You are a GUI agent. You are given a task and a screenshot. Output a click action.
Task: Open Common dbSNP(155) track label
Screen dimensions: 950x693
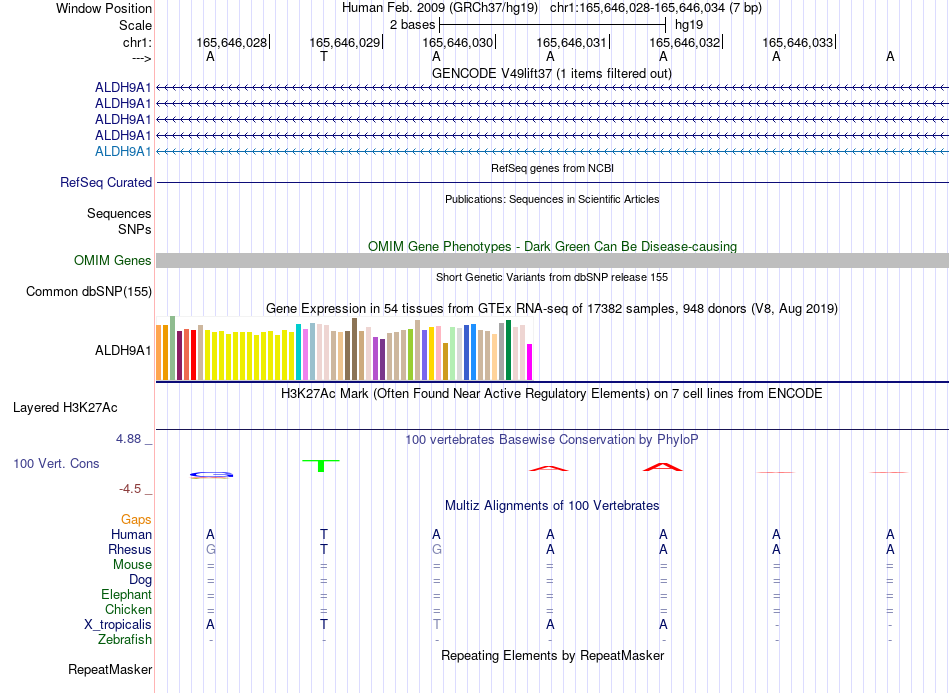[x=89, y=291]
